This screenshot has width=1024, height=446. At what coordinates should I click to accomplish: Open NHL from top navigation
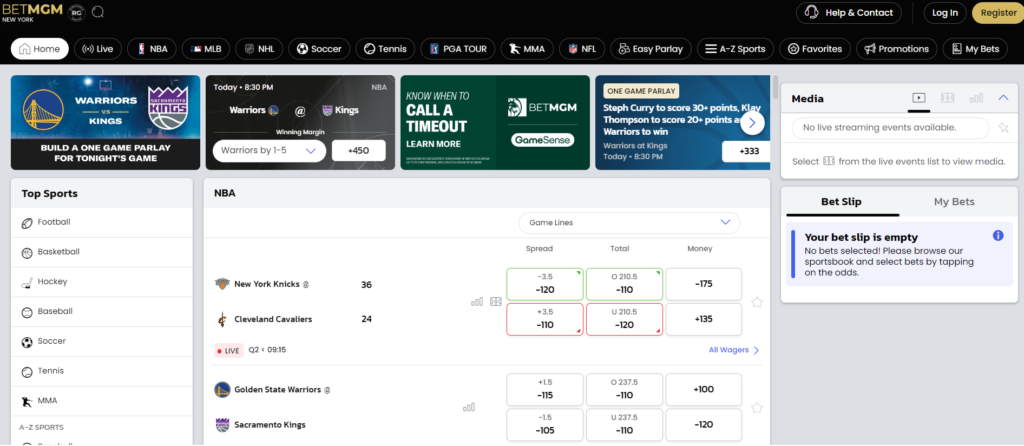tap(259, 49)
